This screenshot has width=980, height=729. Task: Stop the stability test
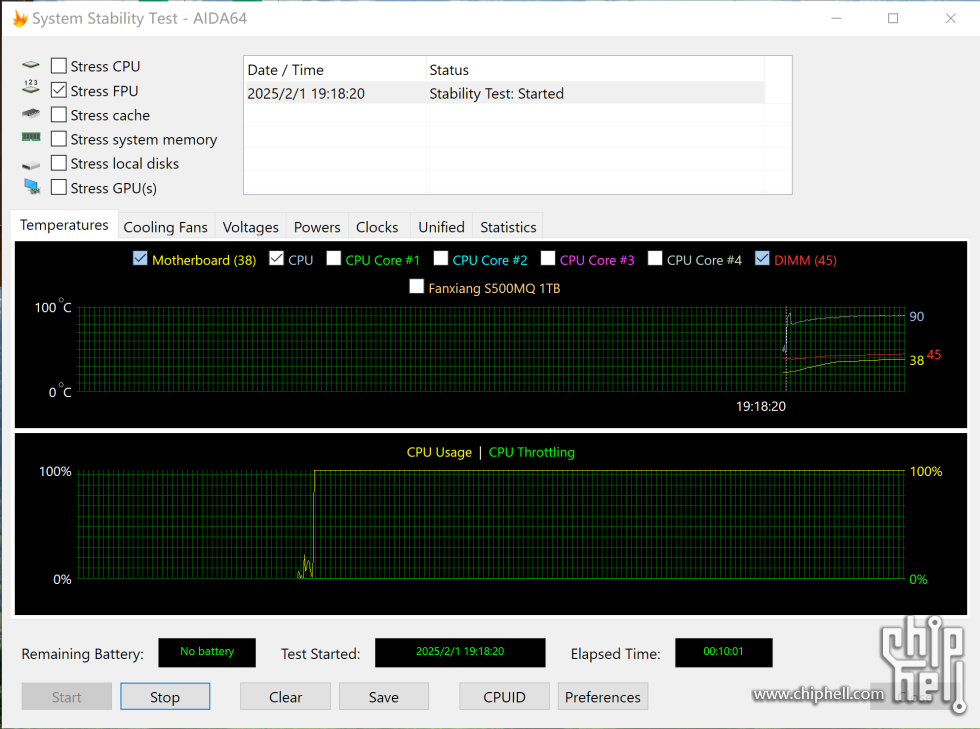165,696
